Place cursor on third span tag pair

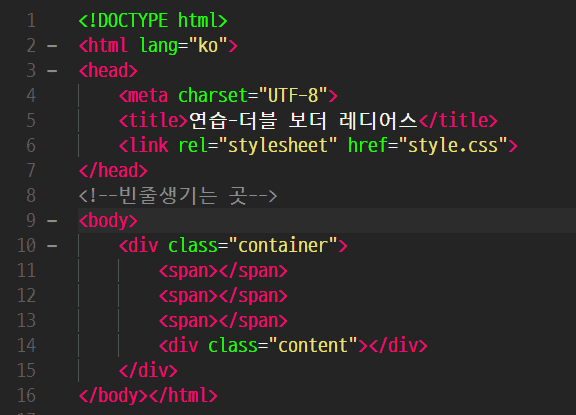(223, 321)
